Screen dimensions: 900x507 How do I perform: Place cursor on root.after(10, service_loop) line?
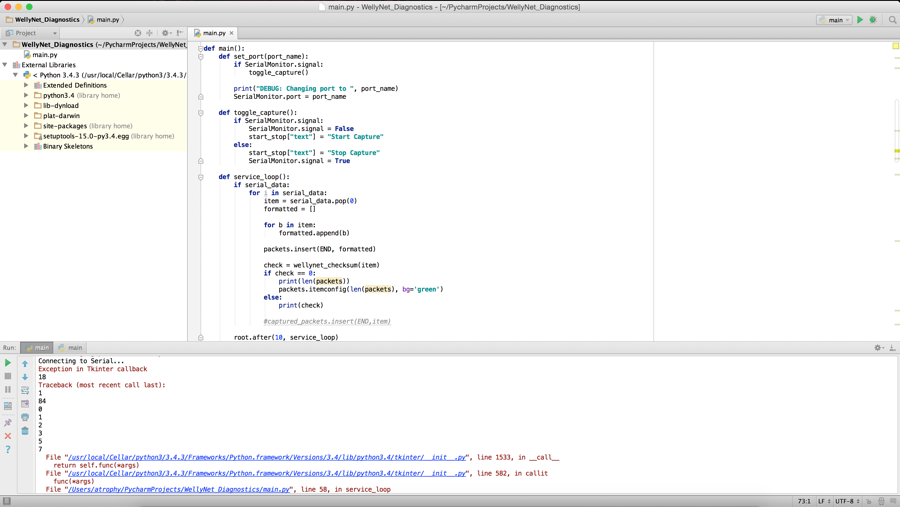pyautogui.click(x=286, y=338)
